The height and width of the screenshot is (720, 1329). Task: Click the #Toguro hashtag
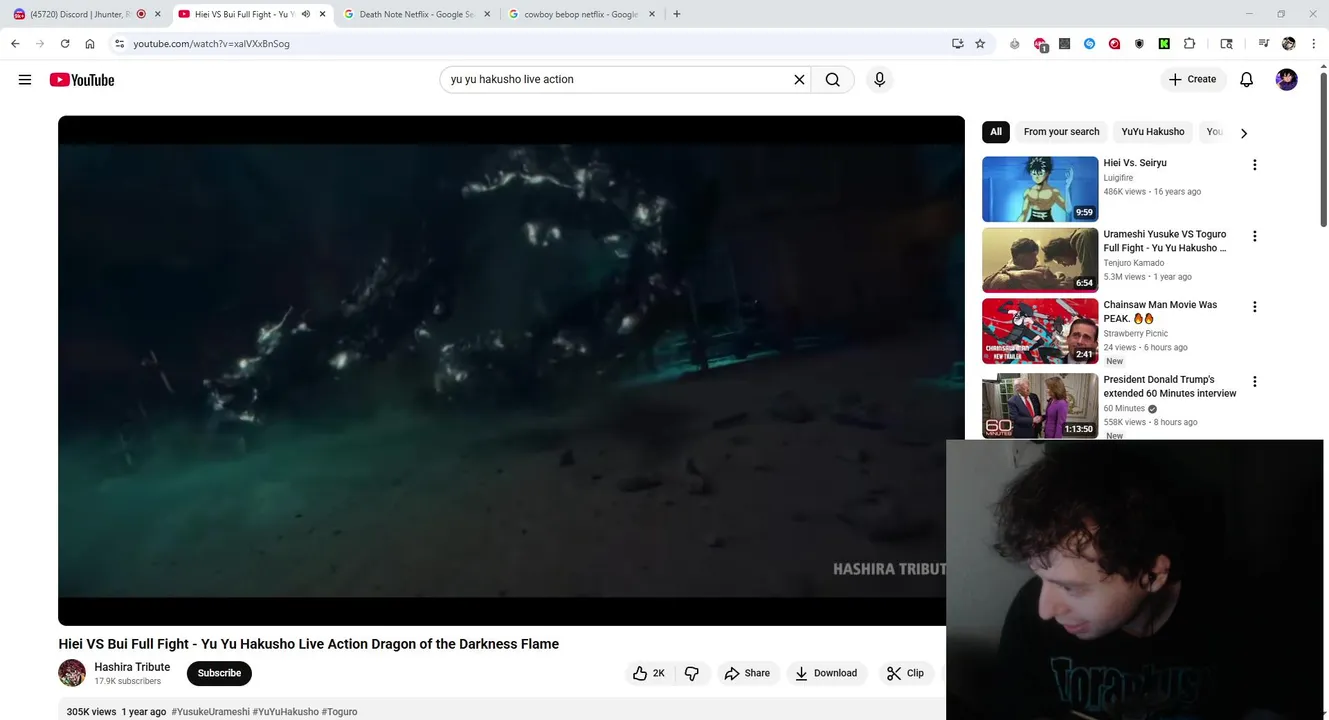339,712
